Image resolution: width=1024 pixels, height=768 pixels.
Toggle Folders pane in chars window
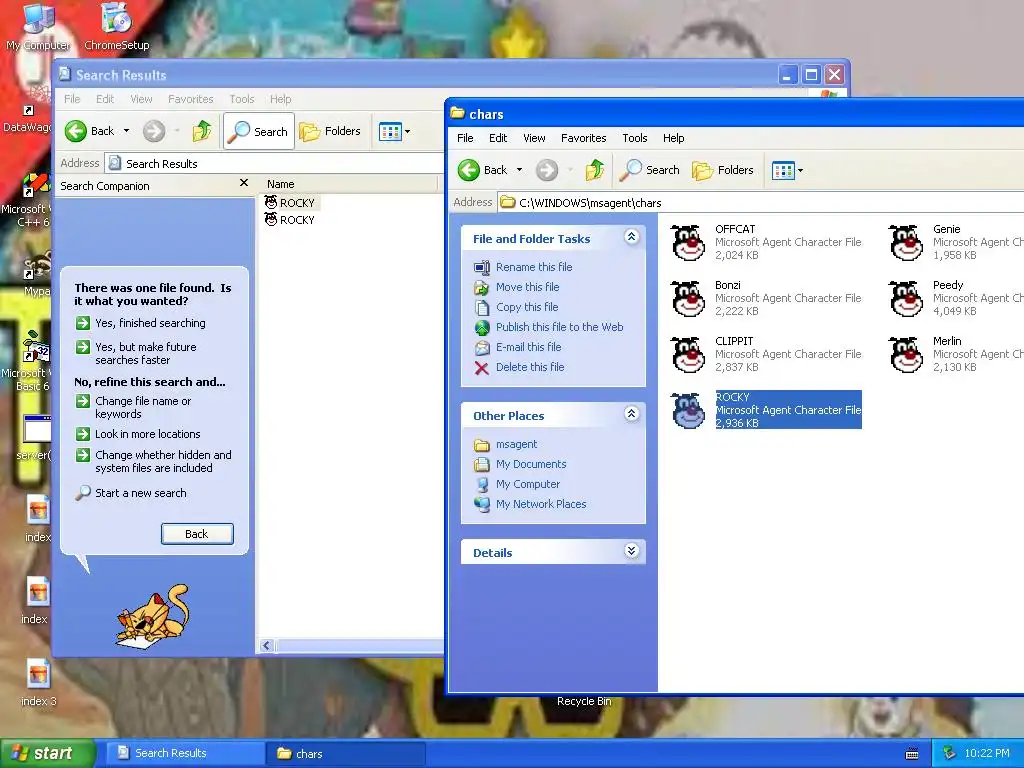[x=722, y=170]
